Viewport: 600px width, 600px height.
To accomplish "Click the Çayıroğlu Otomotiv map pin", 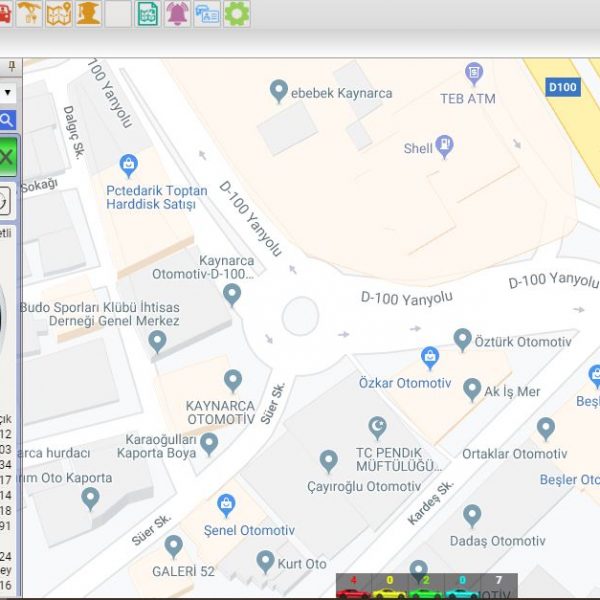I will click(328, 461).
